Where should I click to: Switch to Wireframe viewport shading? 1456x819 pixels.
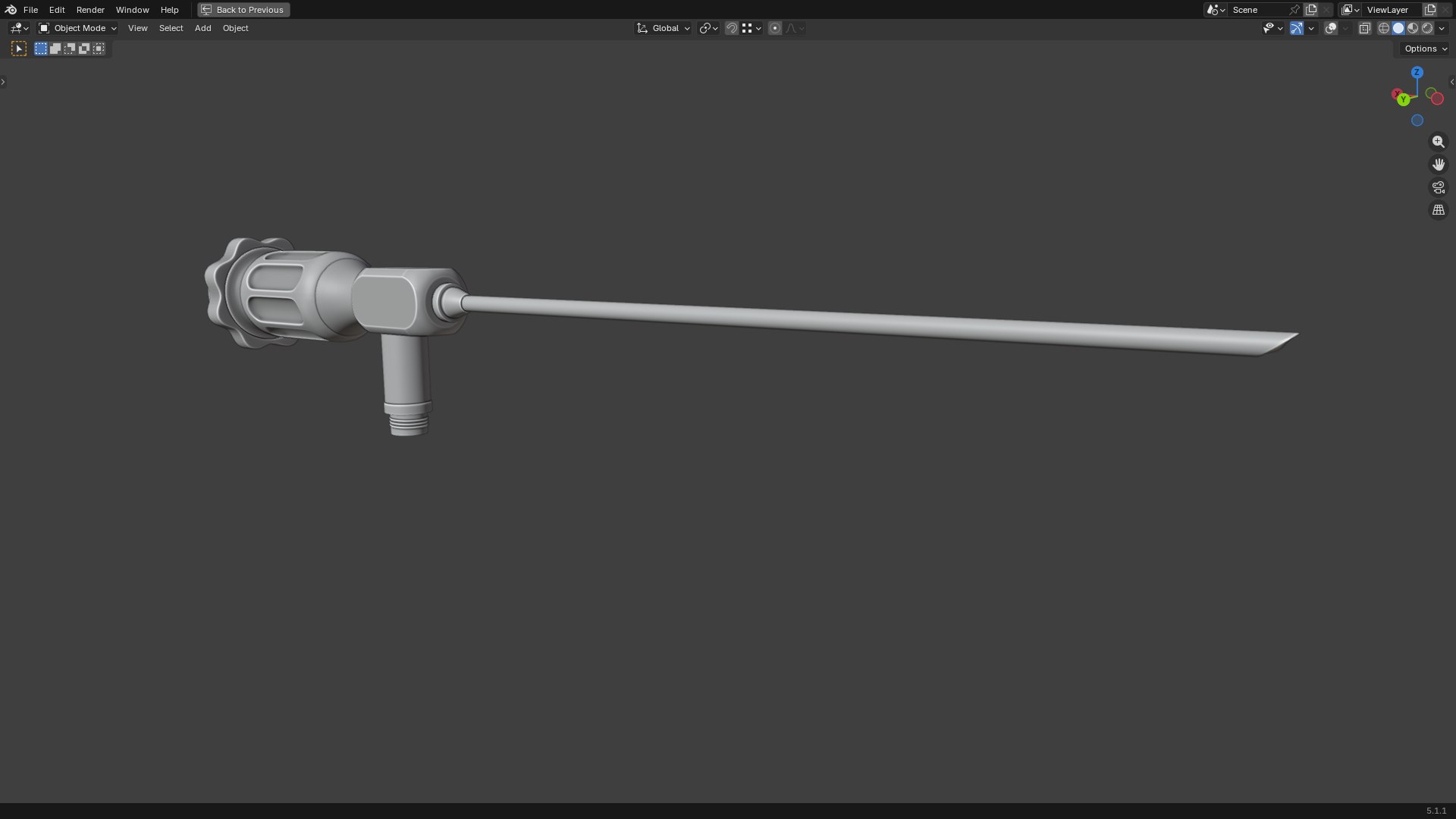coord(1384,28)
